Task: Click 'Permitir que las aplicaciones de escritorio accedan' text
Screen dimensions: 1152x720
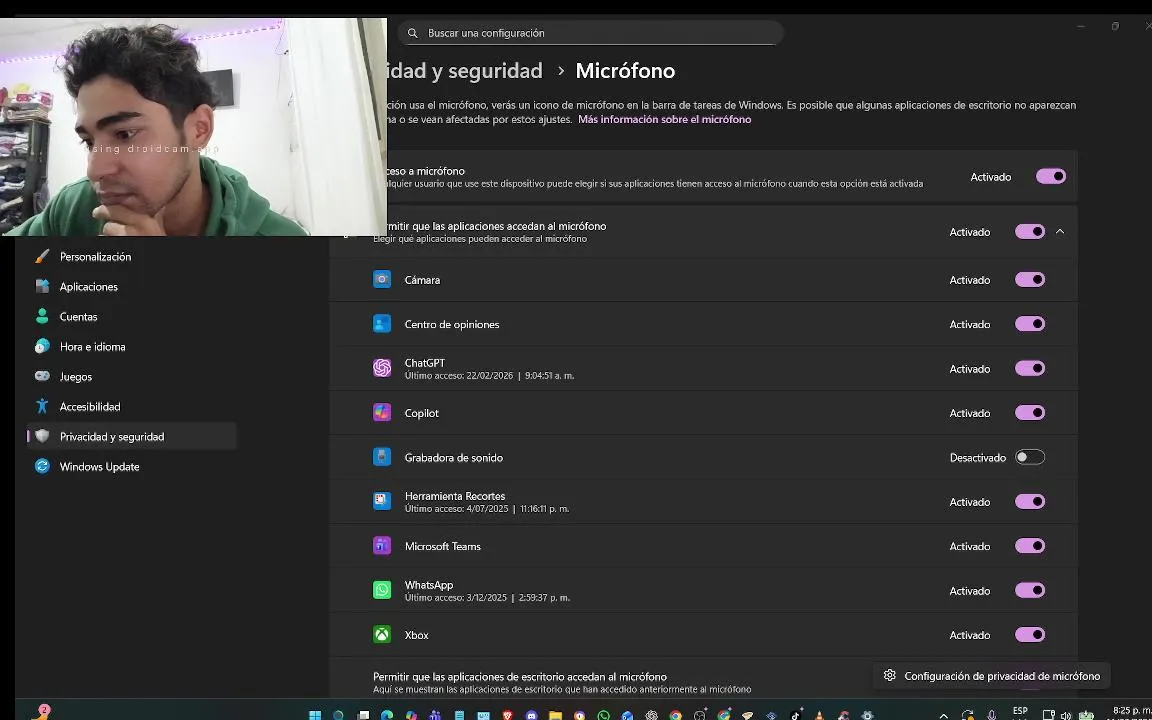Action: [x=519, y=677]
